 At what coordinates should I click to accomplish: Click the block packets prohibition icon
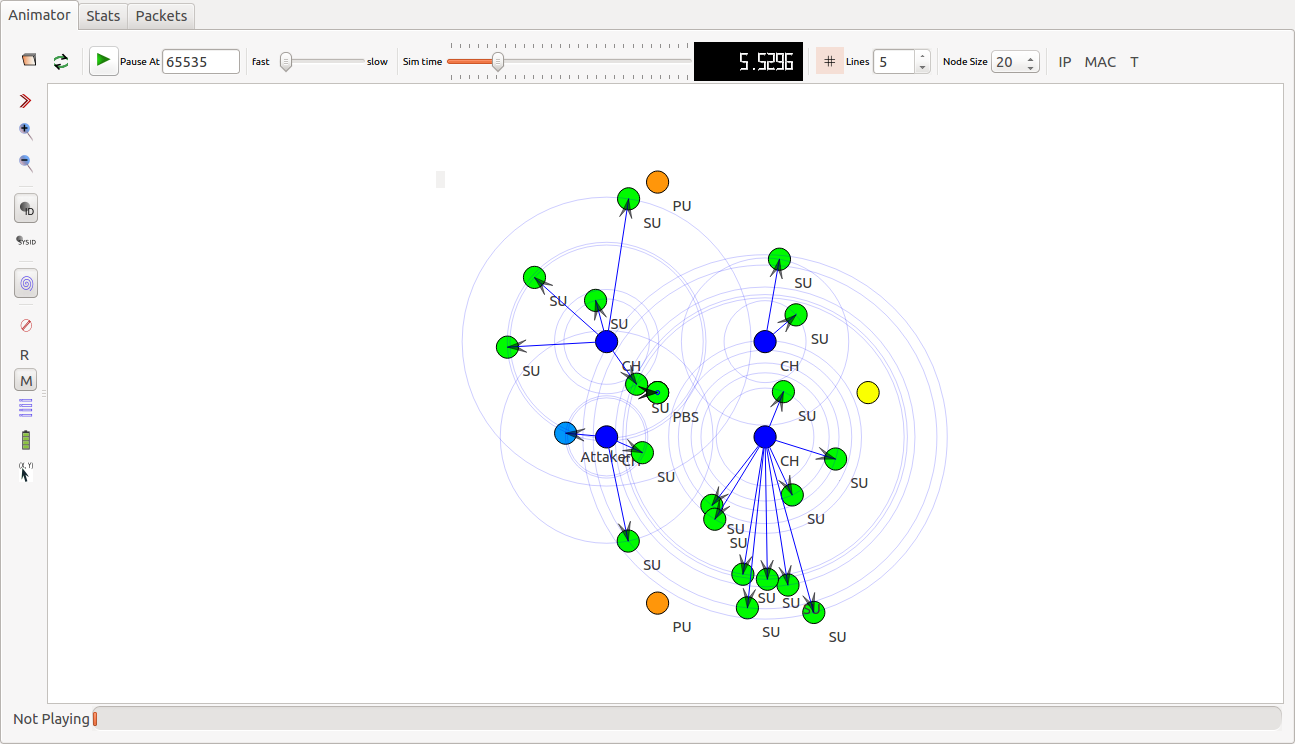25,325
